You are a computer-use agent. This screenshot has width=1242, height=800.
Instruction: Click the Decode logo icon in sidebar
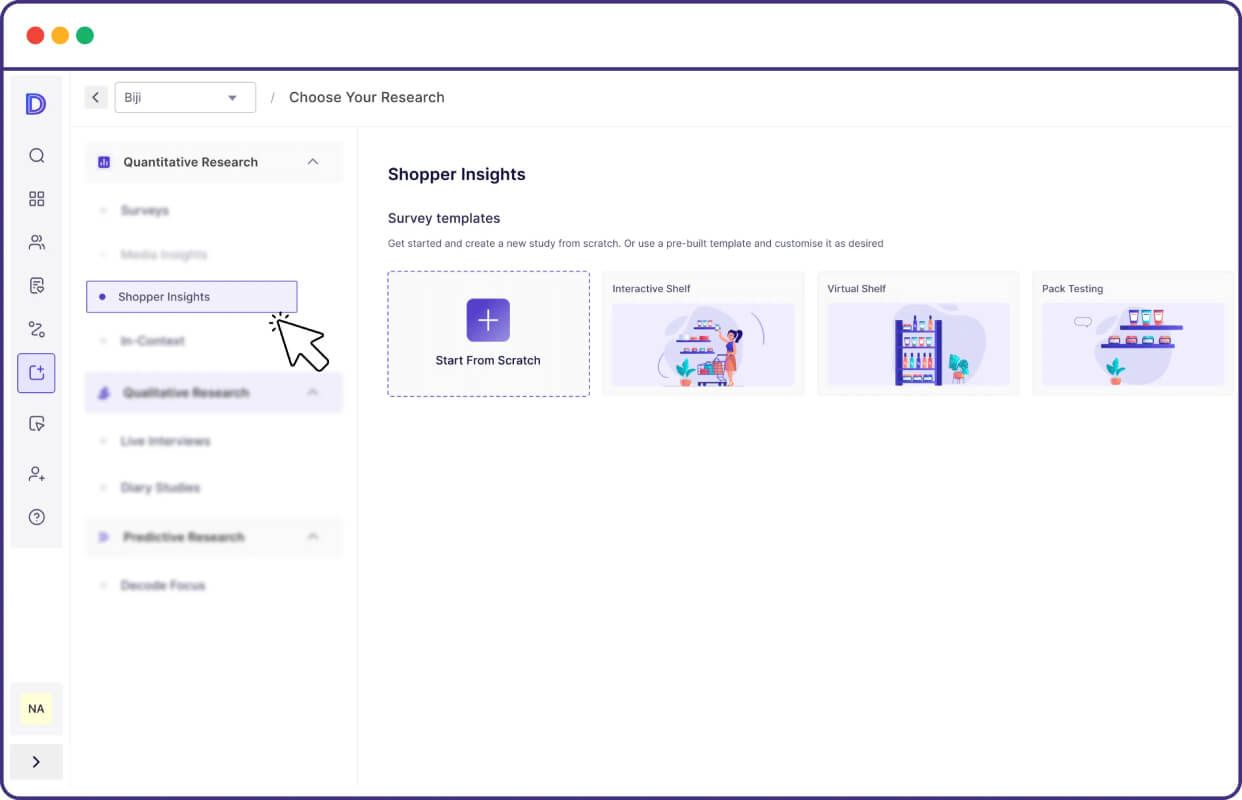pyautogui.click(x=36, y=103)
